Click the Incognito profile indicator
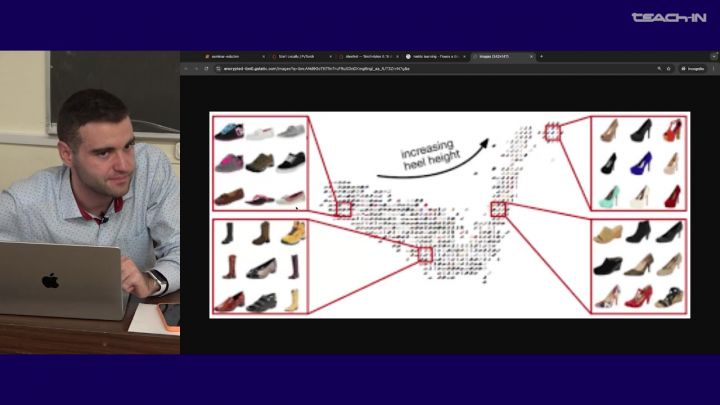 693,68
